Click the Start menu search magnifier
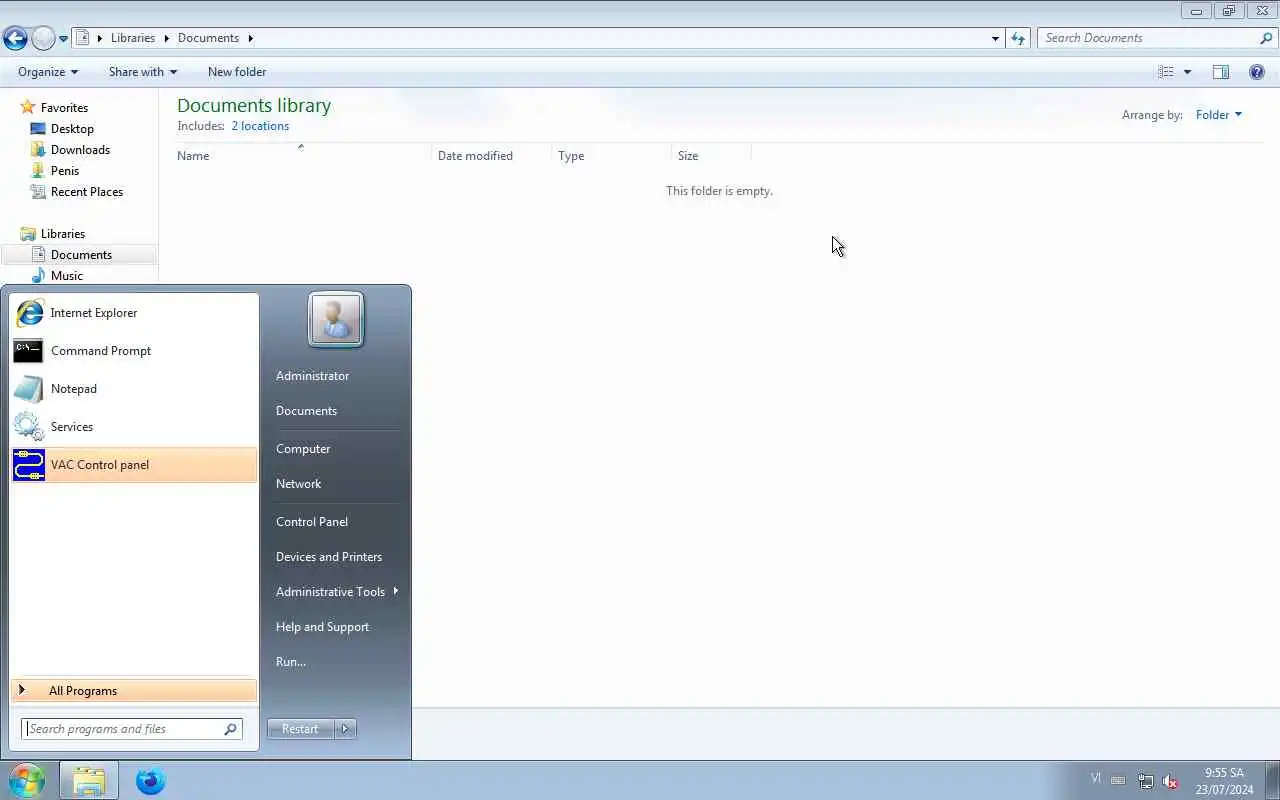The image size is (1280, 800). click(x=230, y=729)
